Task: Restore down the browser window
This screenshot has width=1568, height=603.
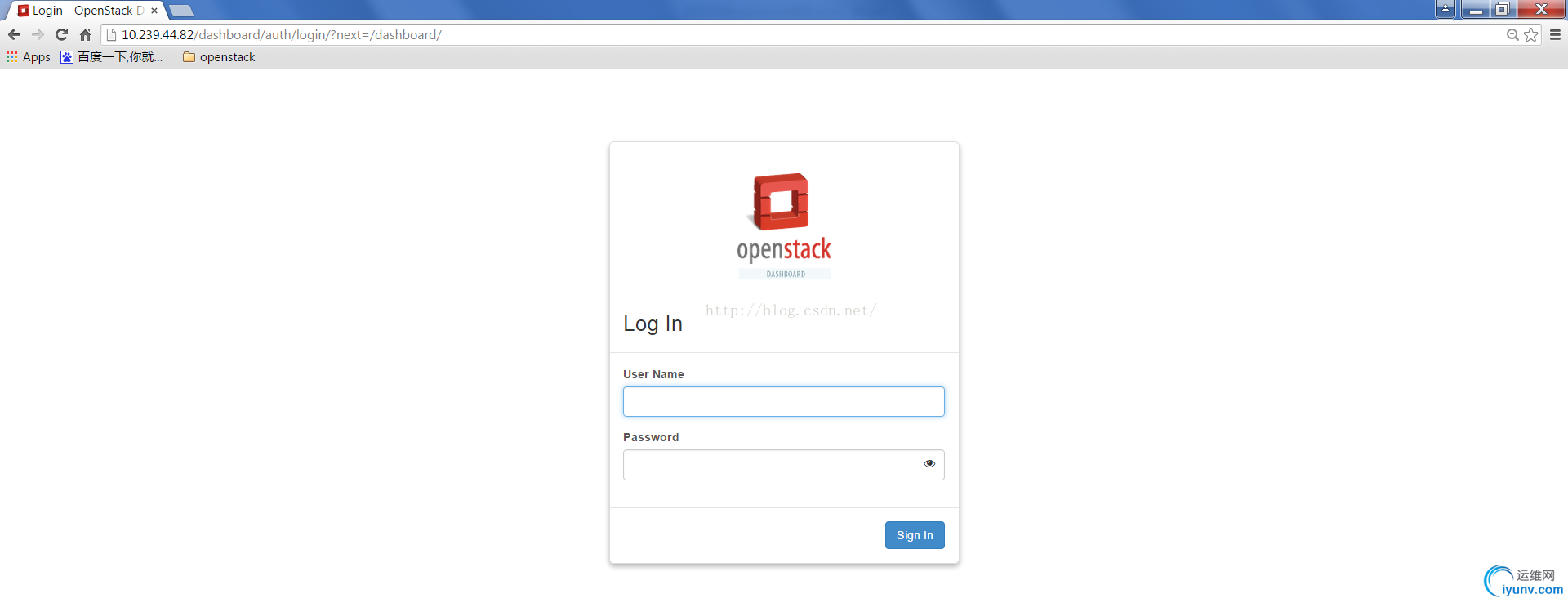Action: pyautogui.click(x=1503, y=9)
